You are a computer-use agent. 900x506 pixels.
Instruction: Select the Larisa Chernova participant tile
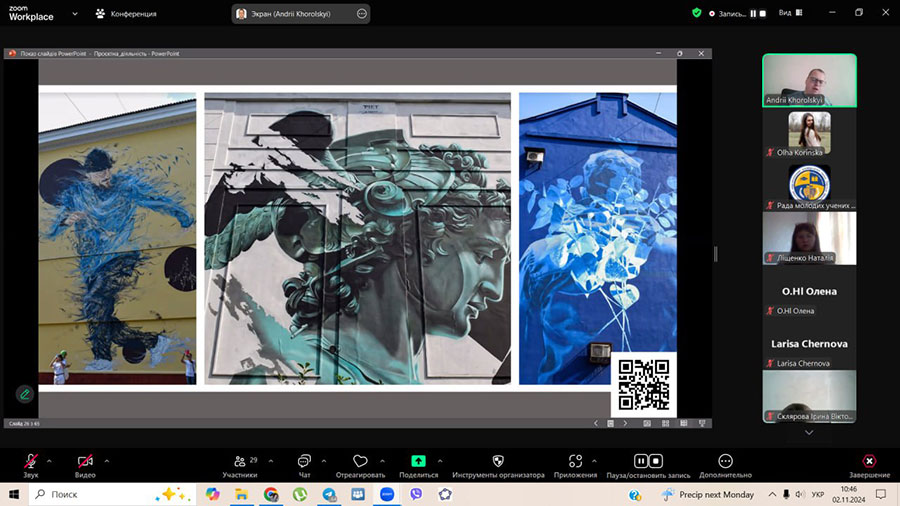pos(809,344)
